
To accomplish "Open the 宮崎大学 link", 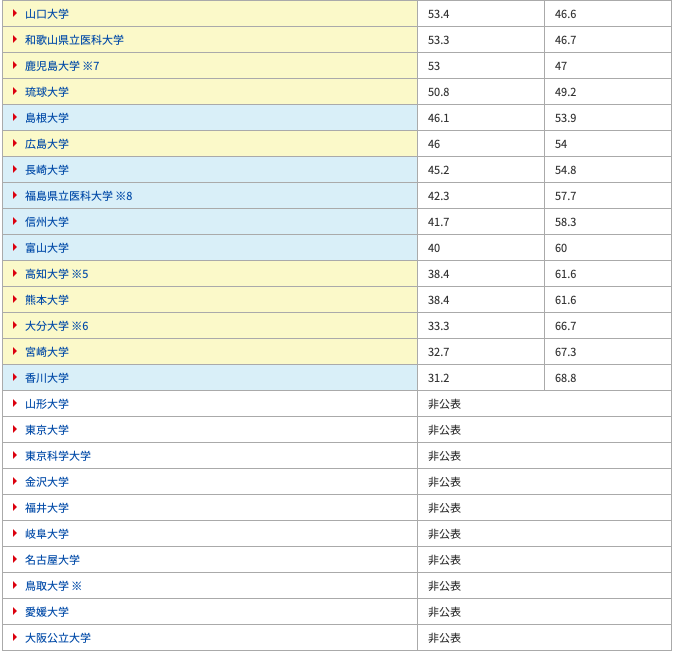I will coord(47,352).
